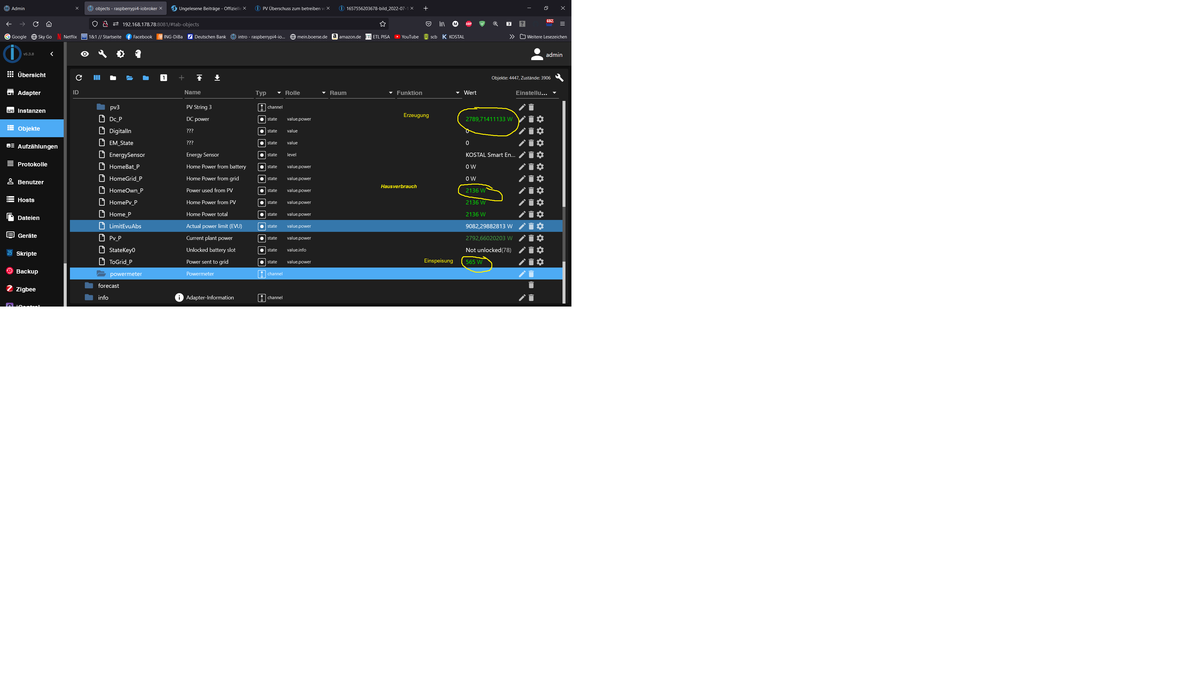Delete the Dc_P object with trash icon

(531, 119)
